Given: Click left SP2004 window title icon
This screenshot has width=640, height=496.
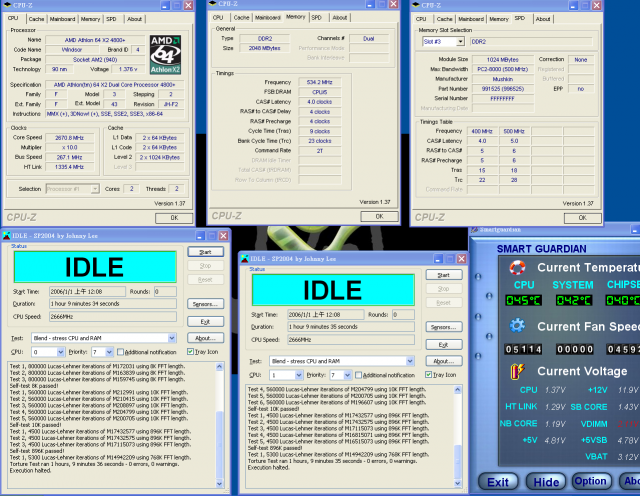Looking at the screenshot, I should point(7,236).
